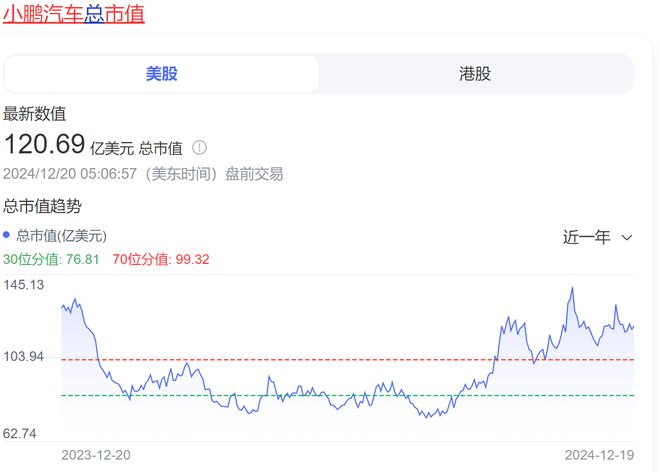The image size is (660, 472).
Task: Click the chevron arrow next to 近一年
Action: [627, 238]
